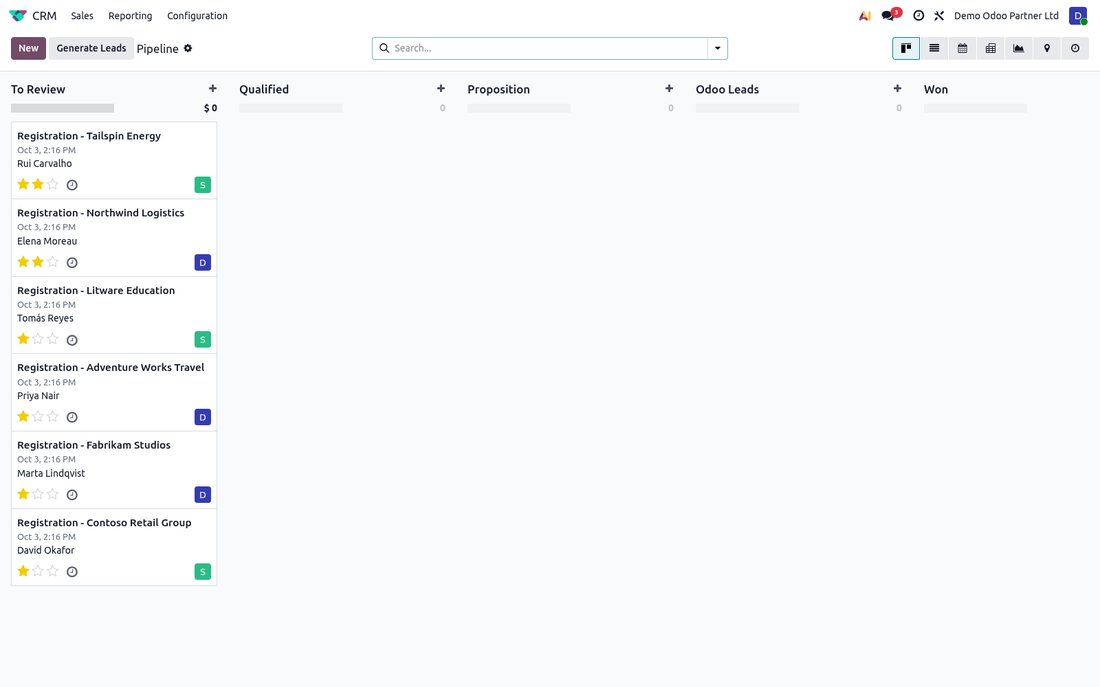Set Litware Education priority to two stars

pos(38,339)
